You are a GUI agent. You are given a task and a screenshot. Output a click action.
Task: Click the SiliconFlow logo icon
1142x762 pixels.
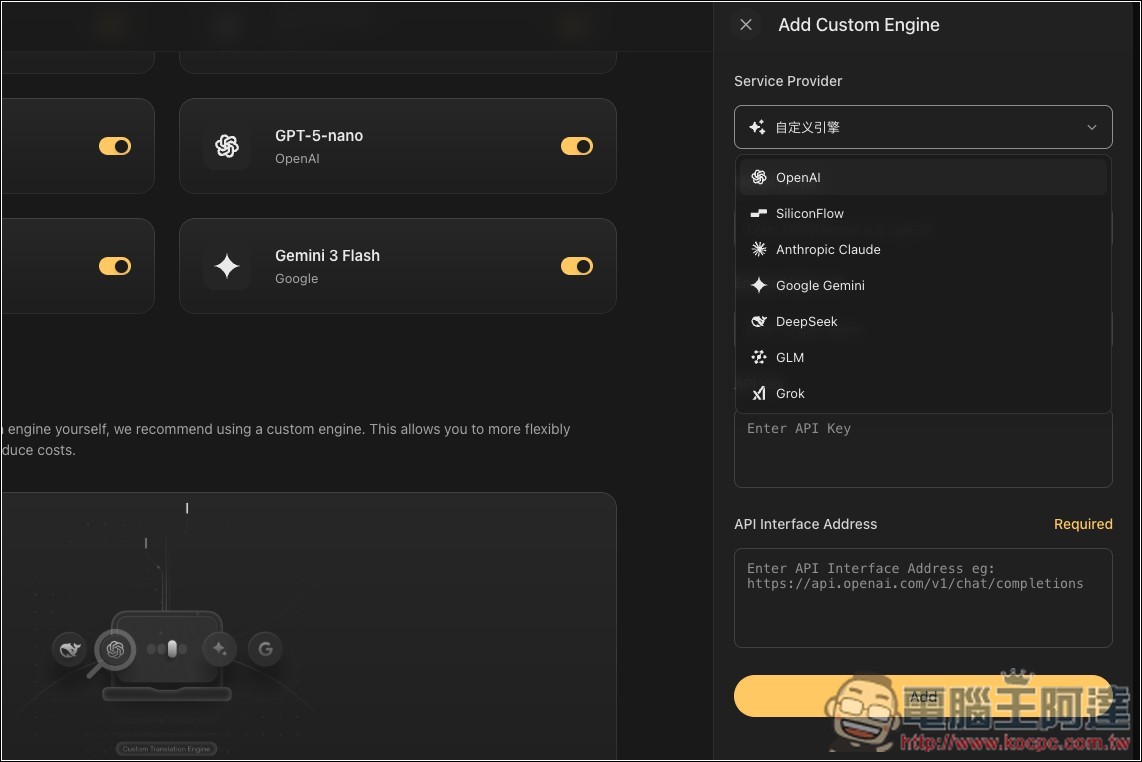pyautogui.click(x=759, y=213)
